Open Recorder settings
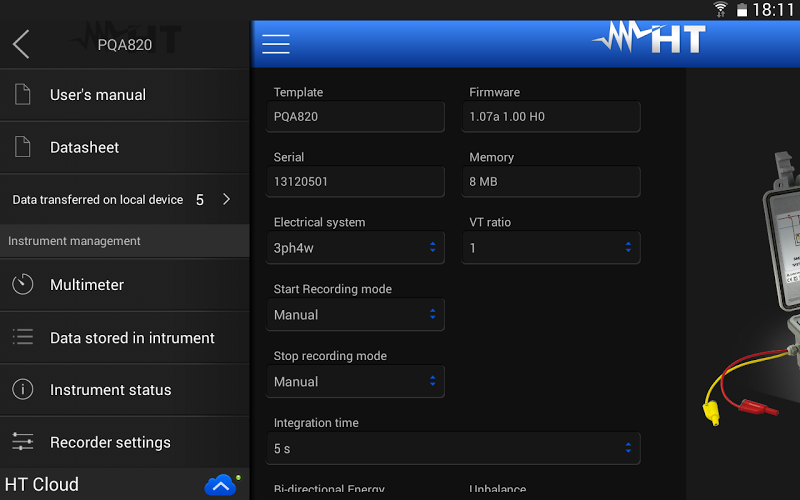This screenshot has height=500, width=800. tap(124, 442)
